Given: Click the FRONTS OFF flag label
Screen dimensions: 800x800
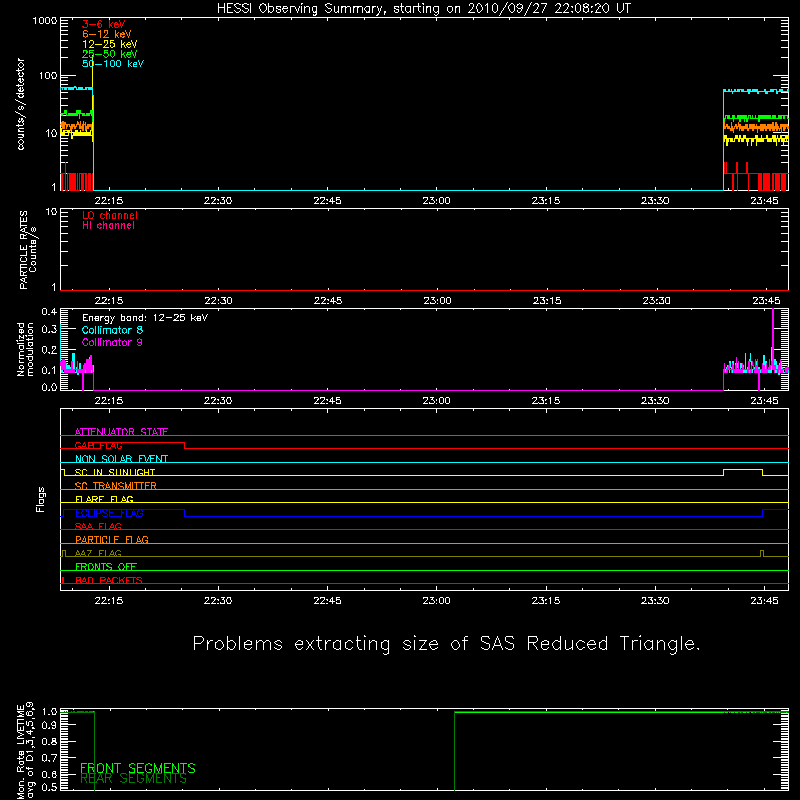Looking at the screenshot, I should click(106, 567).
